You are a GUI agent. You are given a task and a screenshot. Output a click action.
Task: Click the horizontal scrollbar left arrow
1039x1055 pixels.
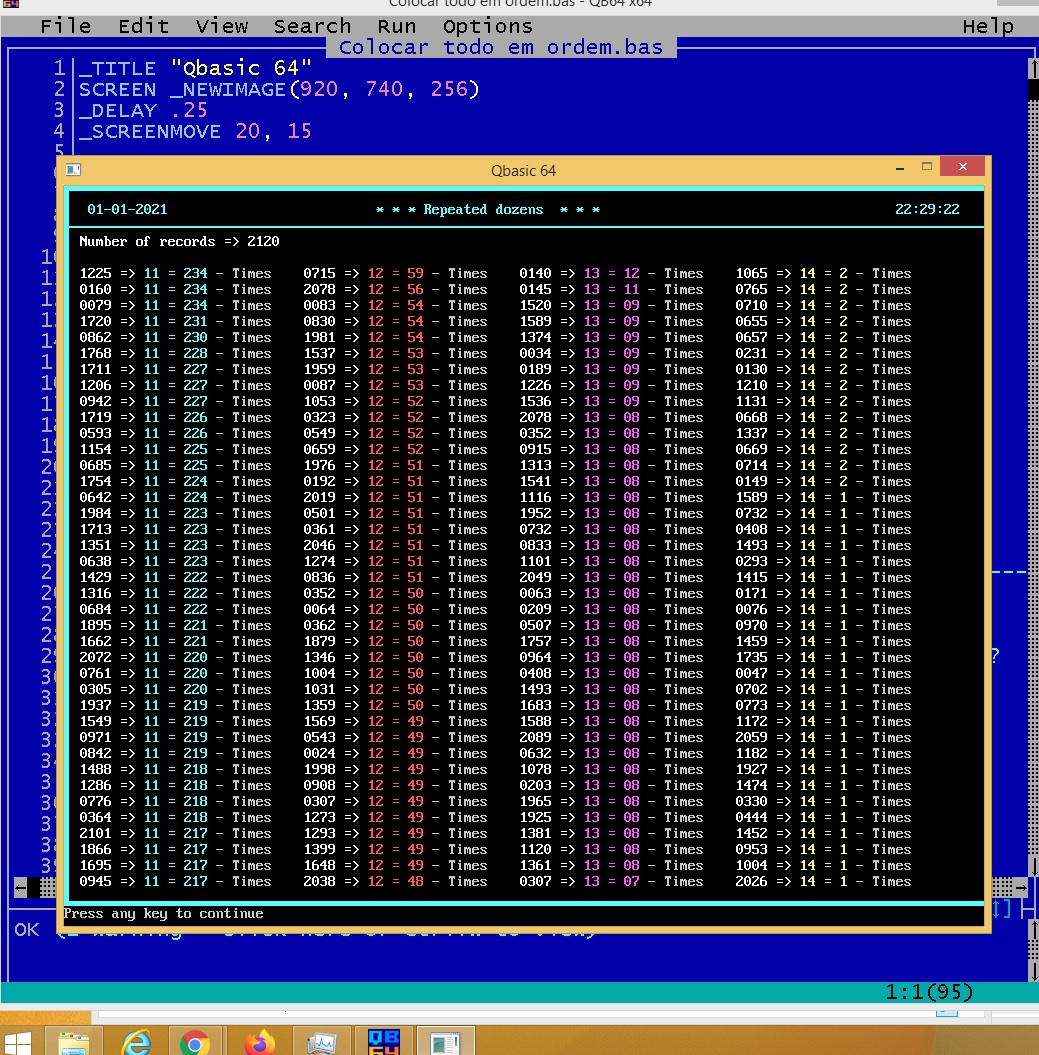[19, 887]
